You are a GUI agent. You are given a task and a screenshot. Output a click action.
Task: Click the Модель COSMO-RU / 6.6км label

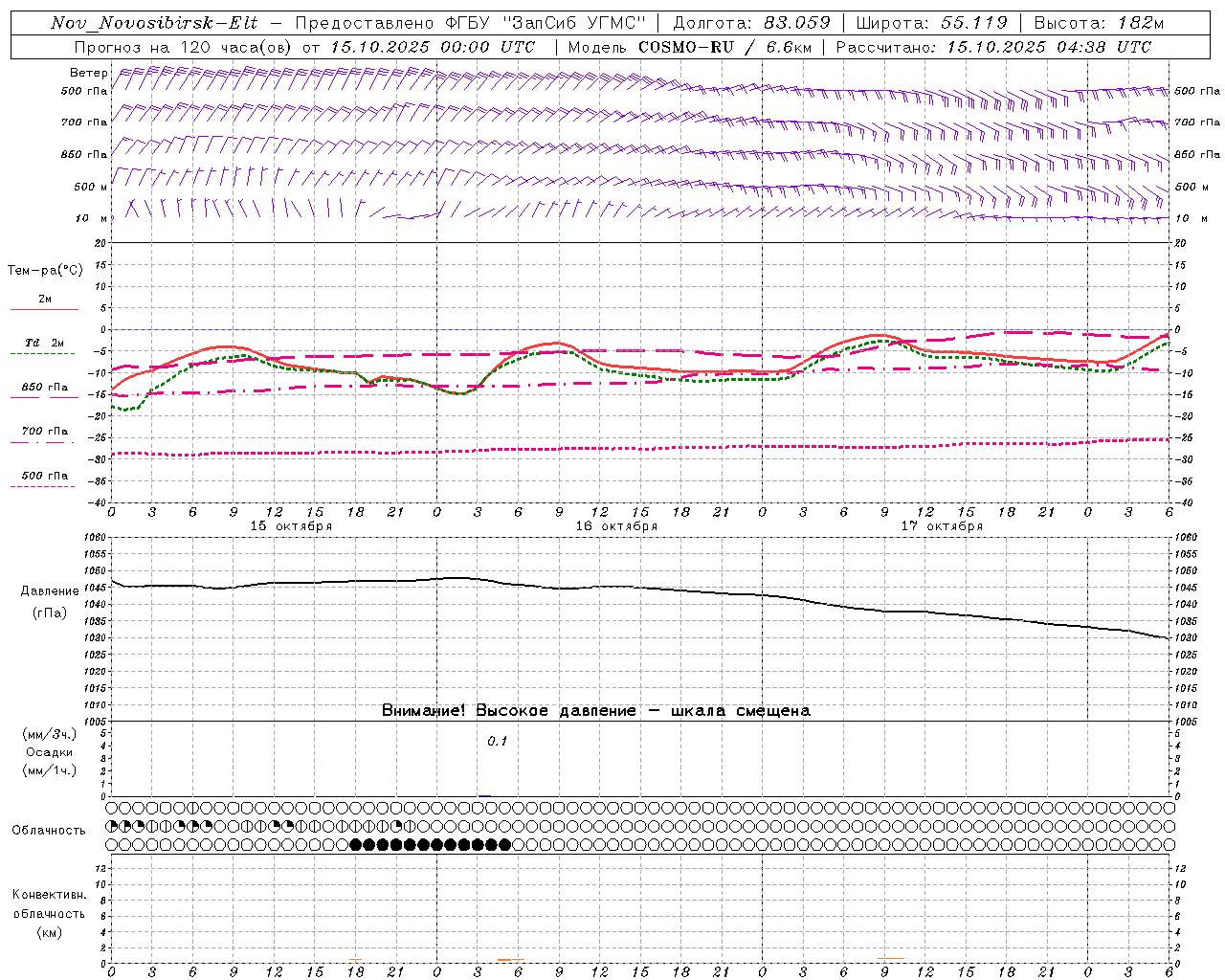point(689,47)
